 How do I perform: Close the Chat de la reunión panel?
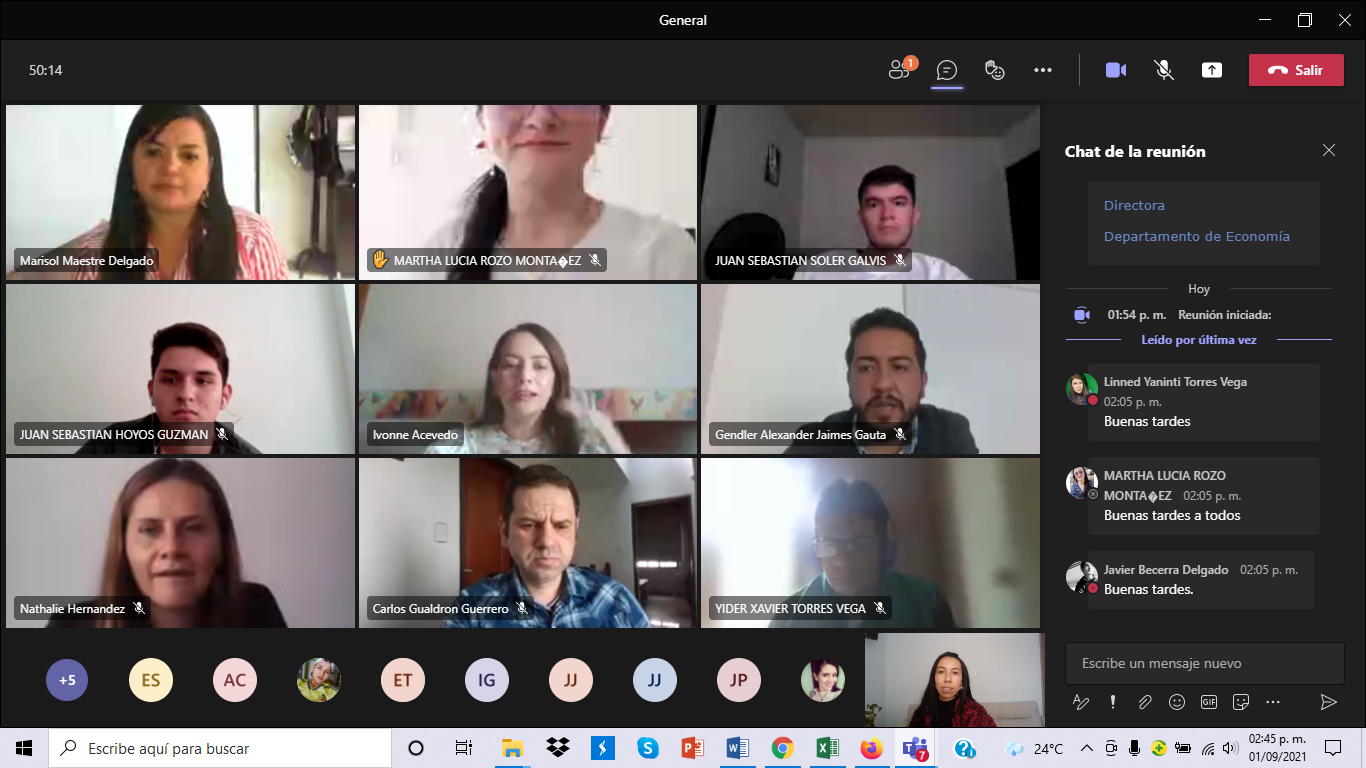coord(1328,151)
